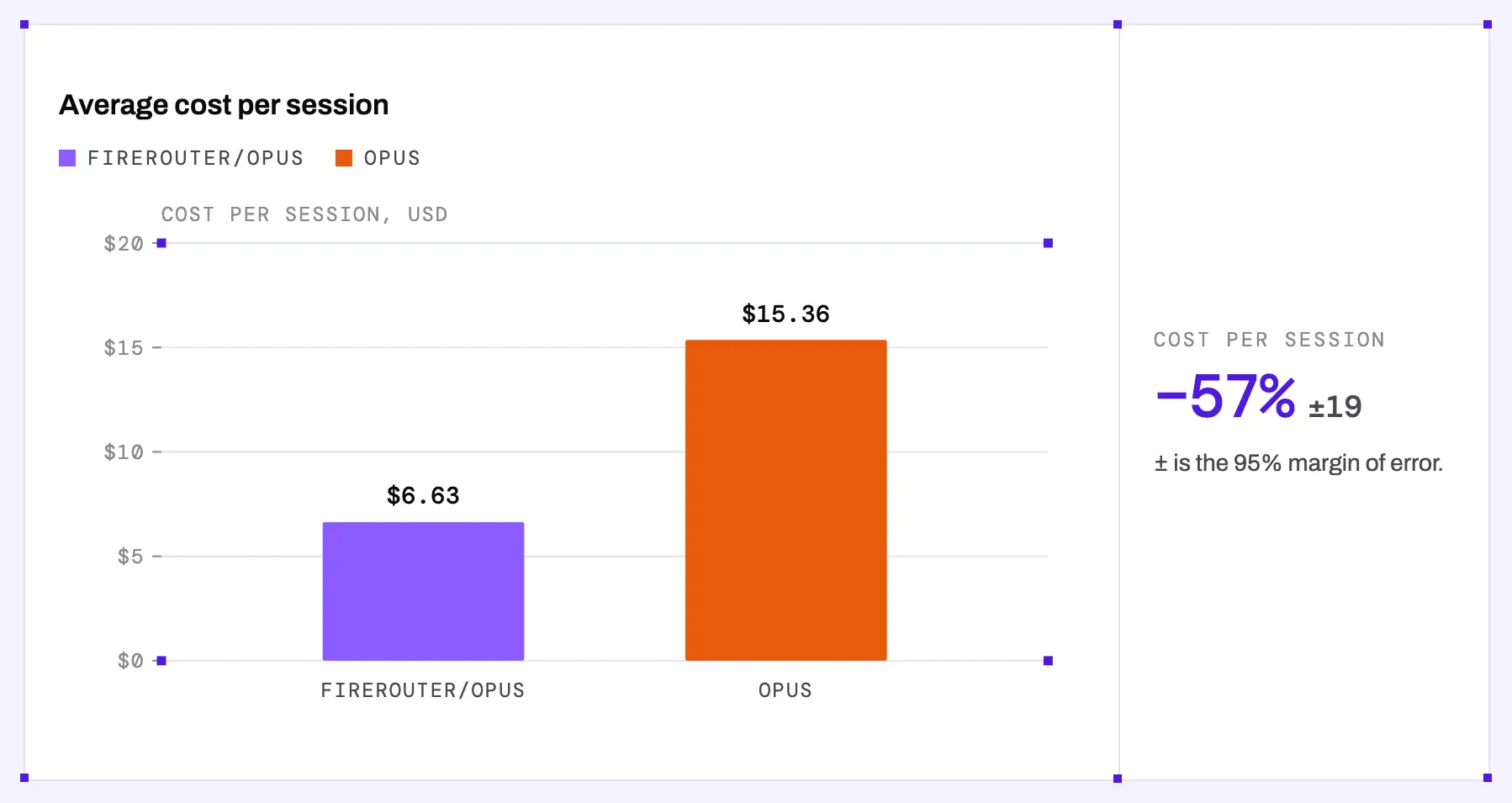Click the $10 y-axis tick label
The width and height of the screenshot is (1512, 803).
tap(124, 452)
